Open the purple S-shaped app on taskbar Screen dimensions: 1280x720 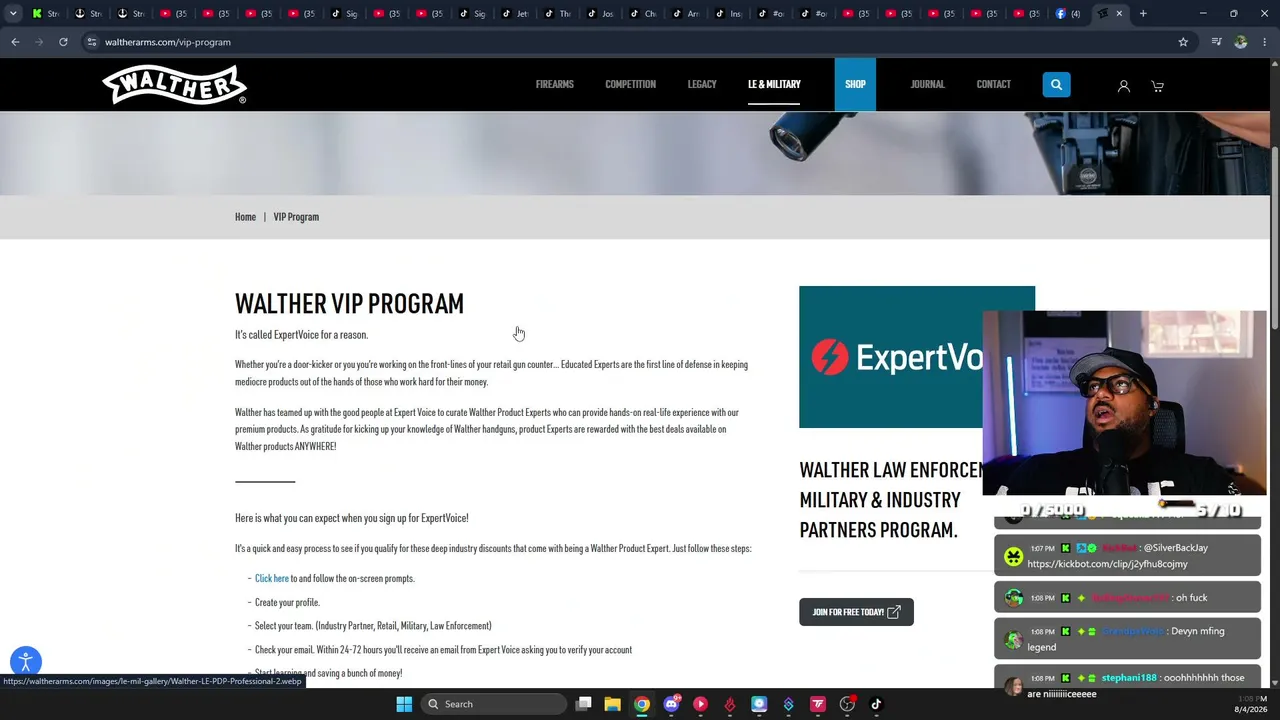(788, 704)
